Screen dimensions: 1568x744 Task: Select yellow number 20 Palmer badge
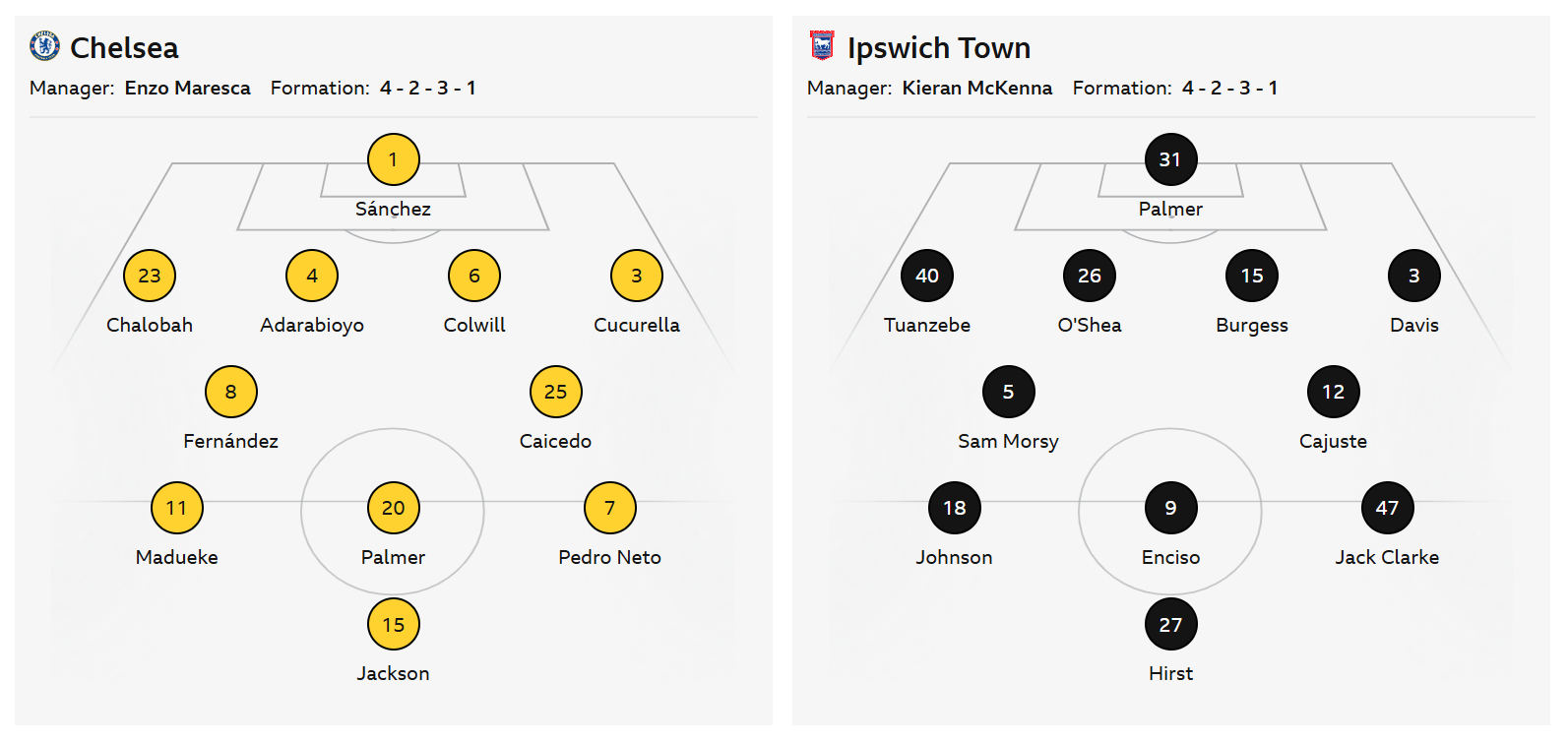point(394,508)
